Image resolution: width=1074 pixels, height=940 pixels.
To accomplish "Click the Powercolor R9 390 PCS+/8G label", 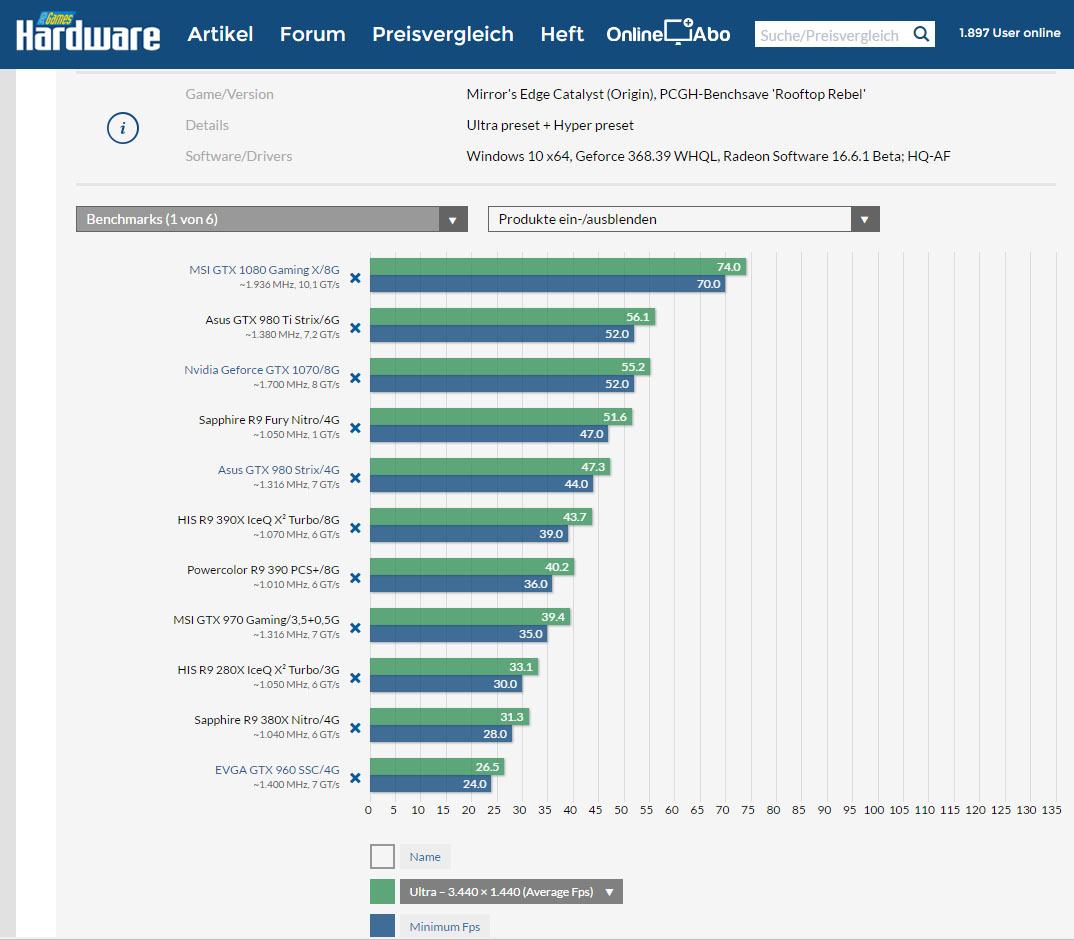I will [x=263, y=570].
